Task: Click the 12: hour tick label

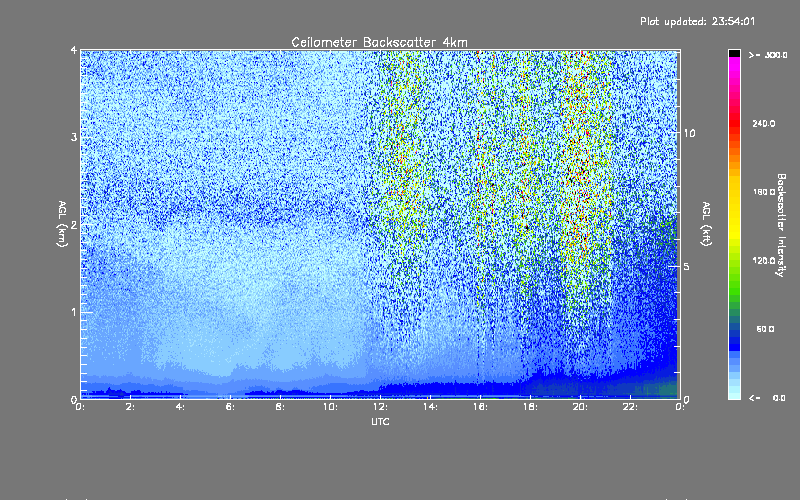Action: (x=380, y=407)
